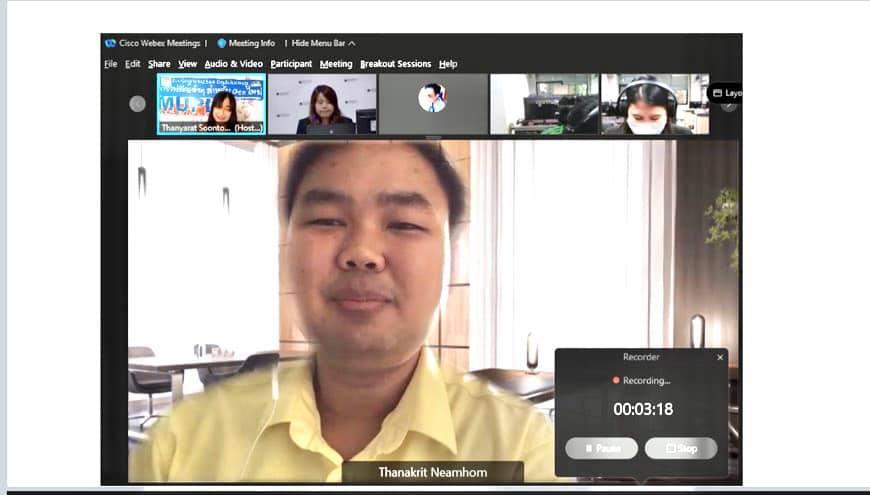The height and width of the screenshot is (495, 870).
Task: Click the Meeting Info shield icon
Action: tap(222, 43)
